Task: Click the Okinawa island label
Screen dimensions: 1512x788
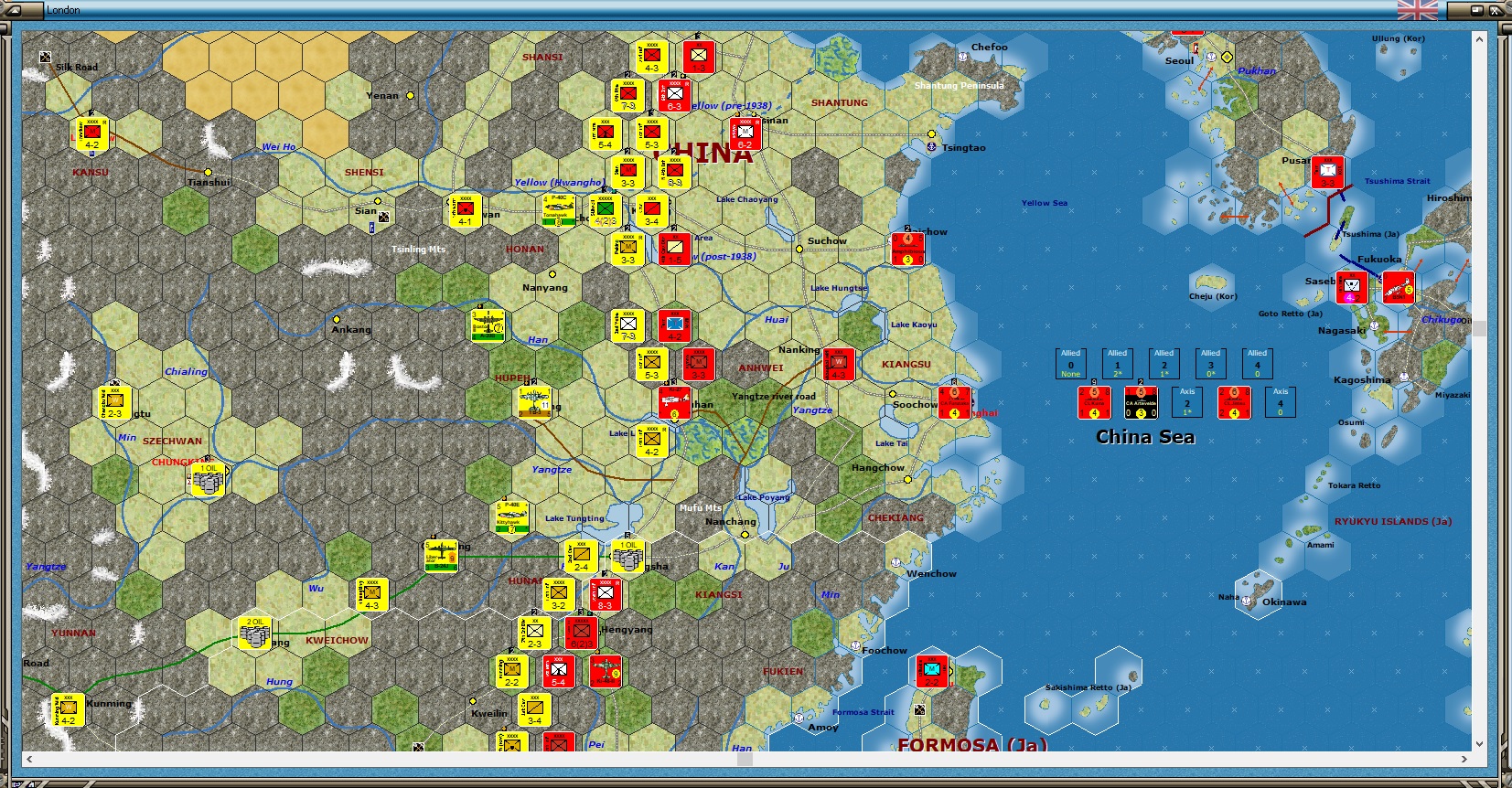Action: tap(1284, 602)
